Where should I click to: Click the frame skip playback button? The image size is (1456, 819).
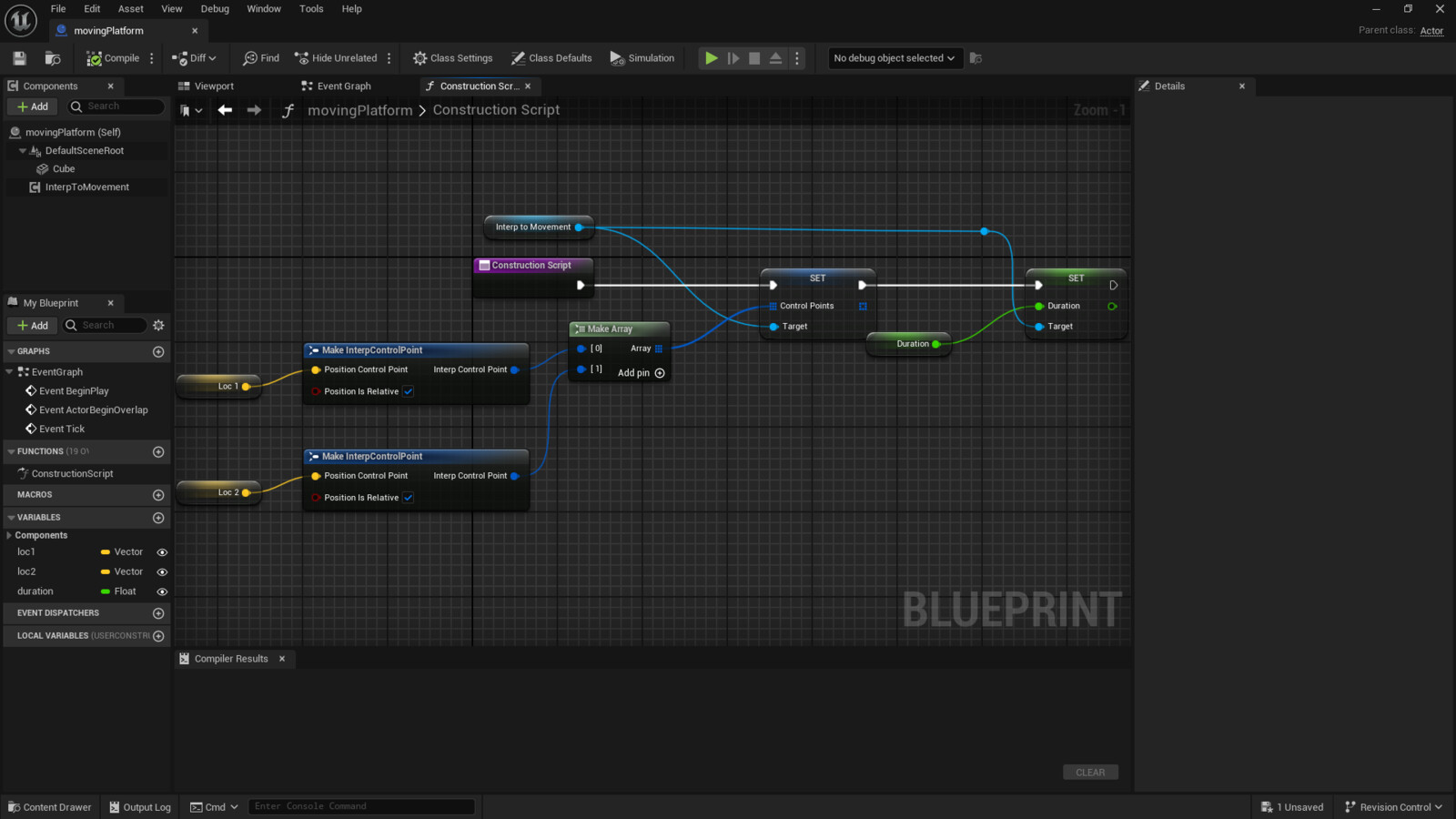733,58
